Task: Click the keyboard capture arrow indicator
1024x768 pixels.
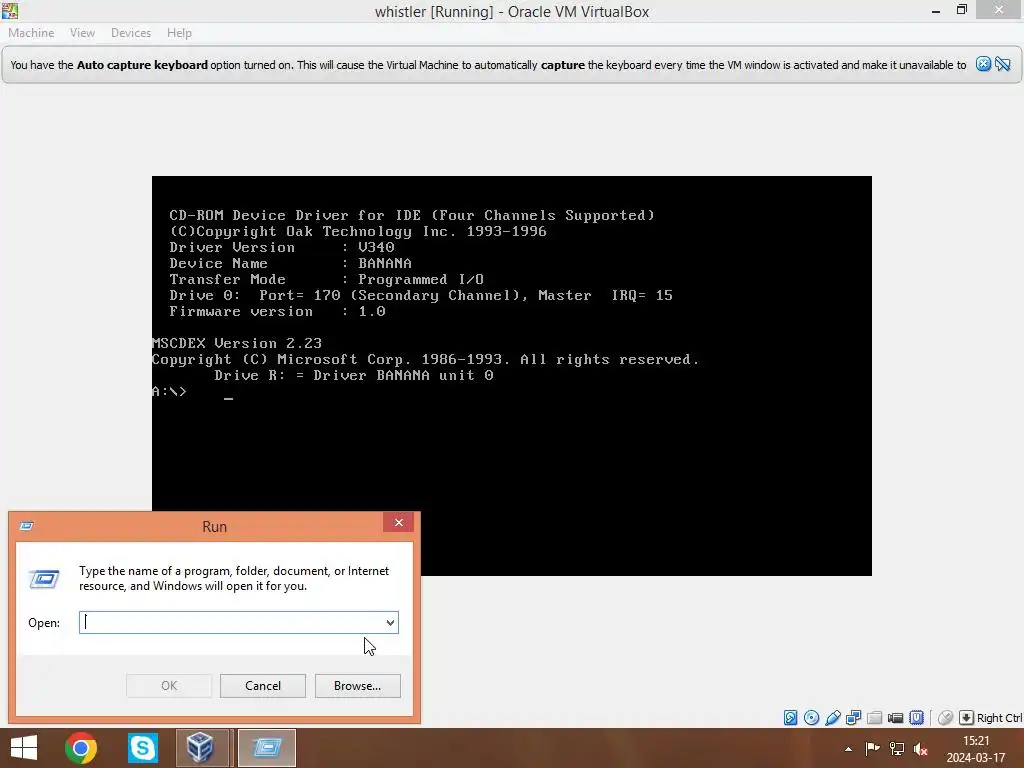Action: coord(966,718)
